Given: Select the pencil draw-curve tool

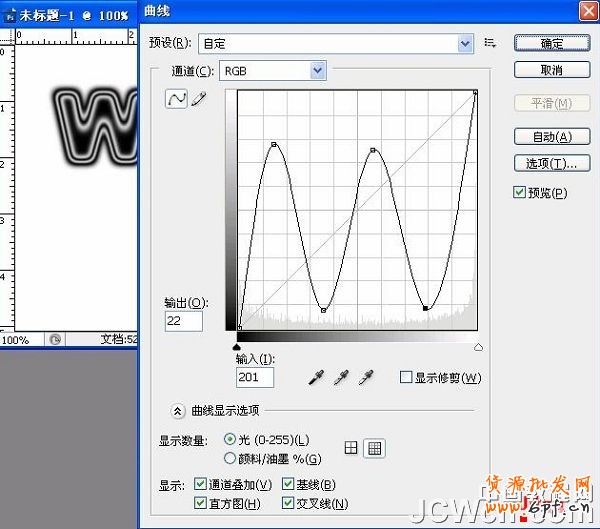Looking at the screenshot, I should pyautogui.click(x=198, y=100).
